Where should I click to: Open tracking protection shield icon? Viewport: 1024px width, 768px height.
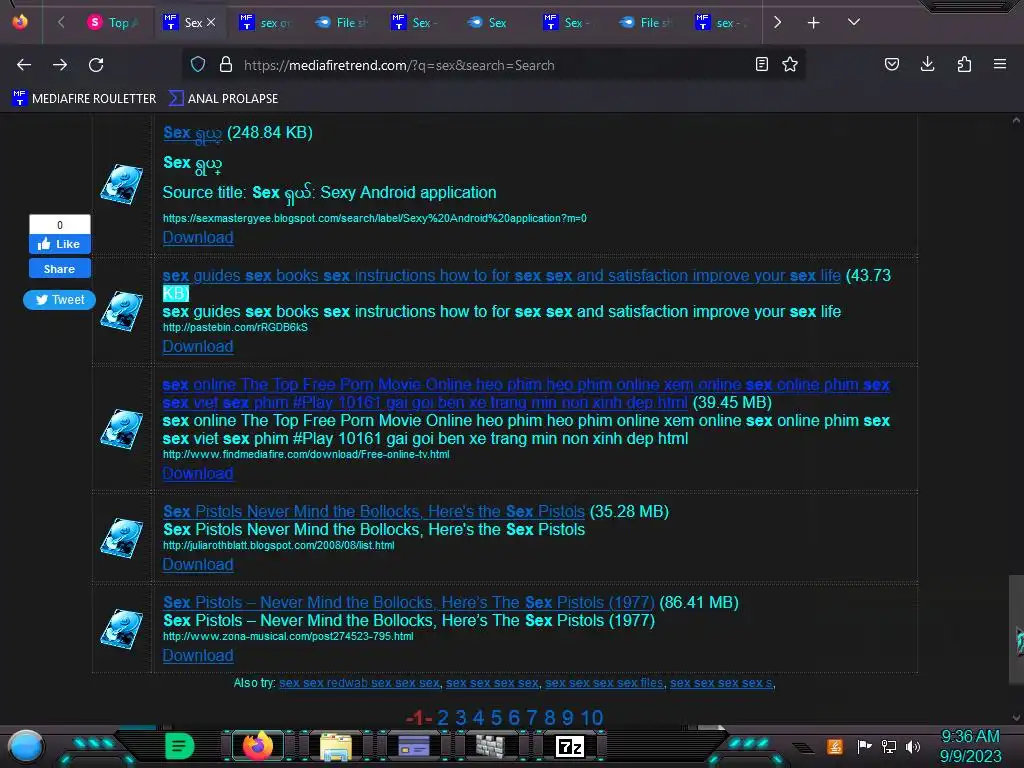[198, 65]
